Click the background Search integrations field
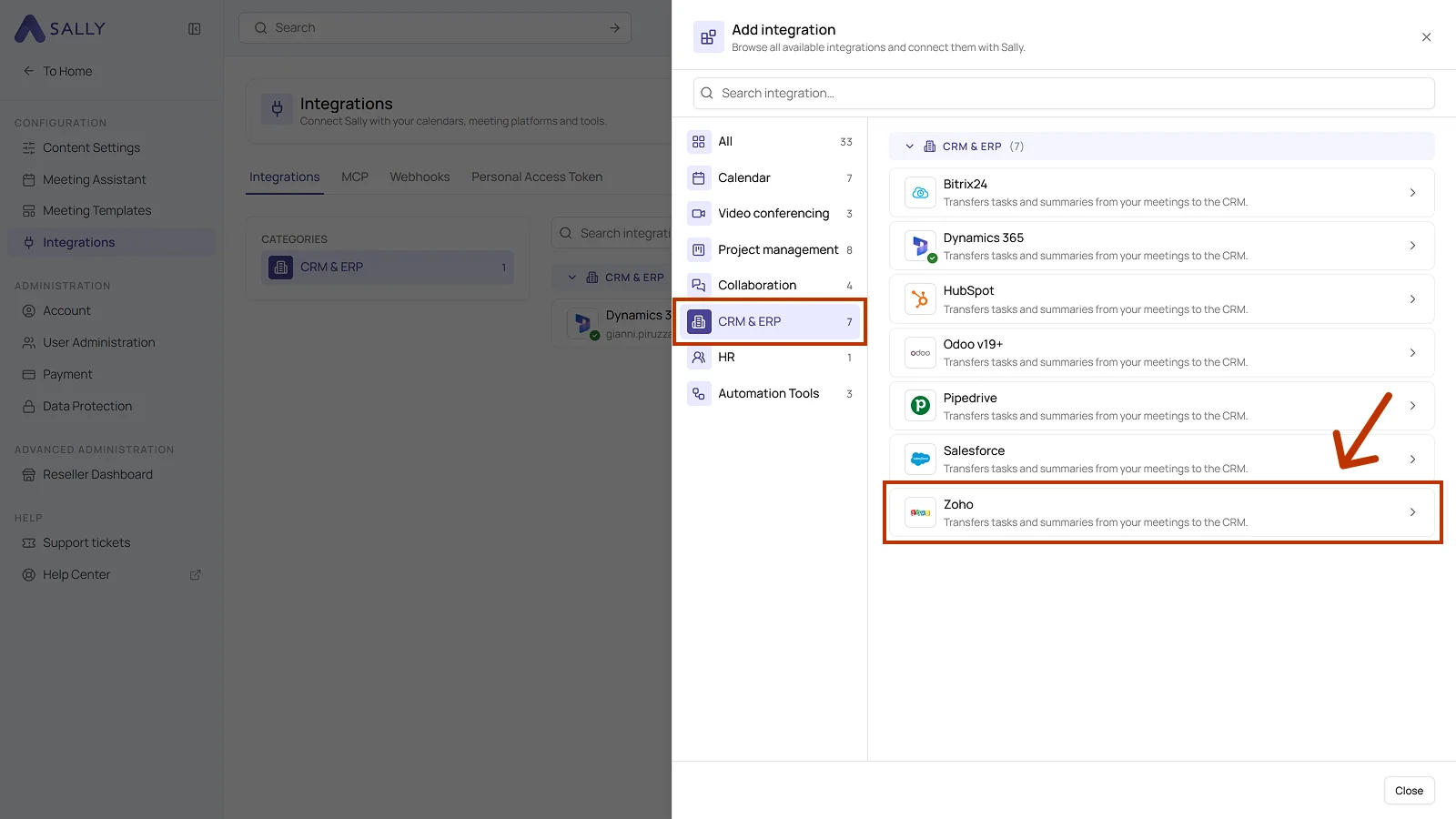 [612, 233]
